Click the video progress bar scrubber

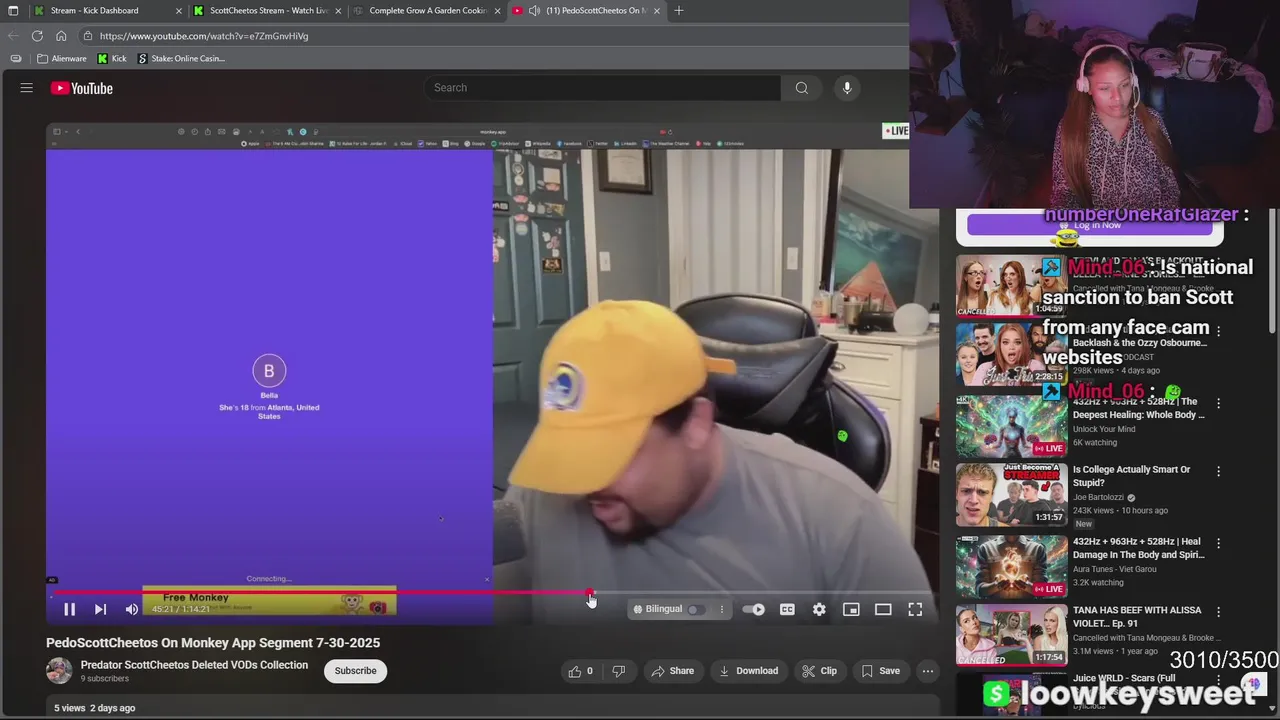point(590,592)
